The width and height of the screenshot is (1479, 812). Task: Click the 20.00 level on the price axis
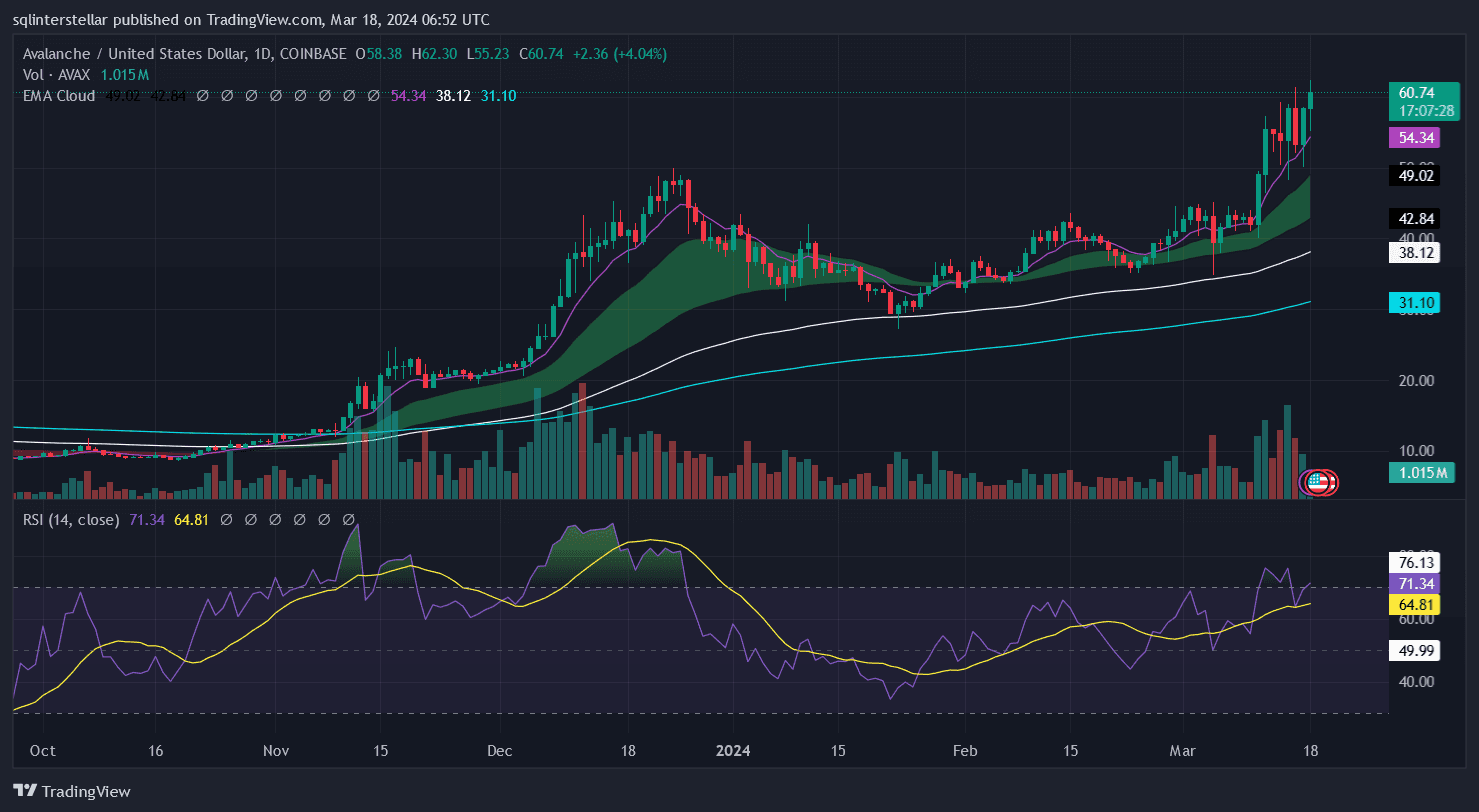pos(1414,381)
